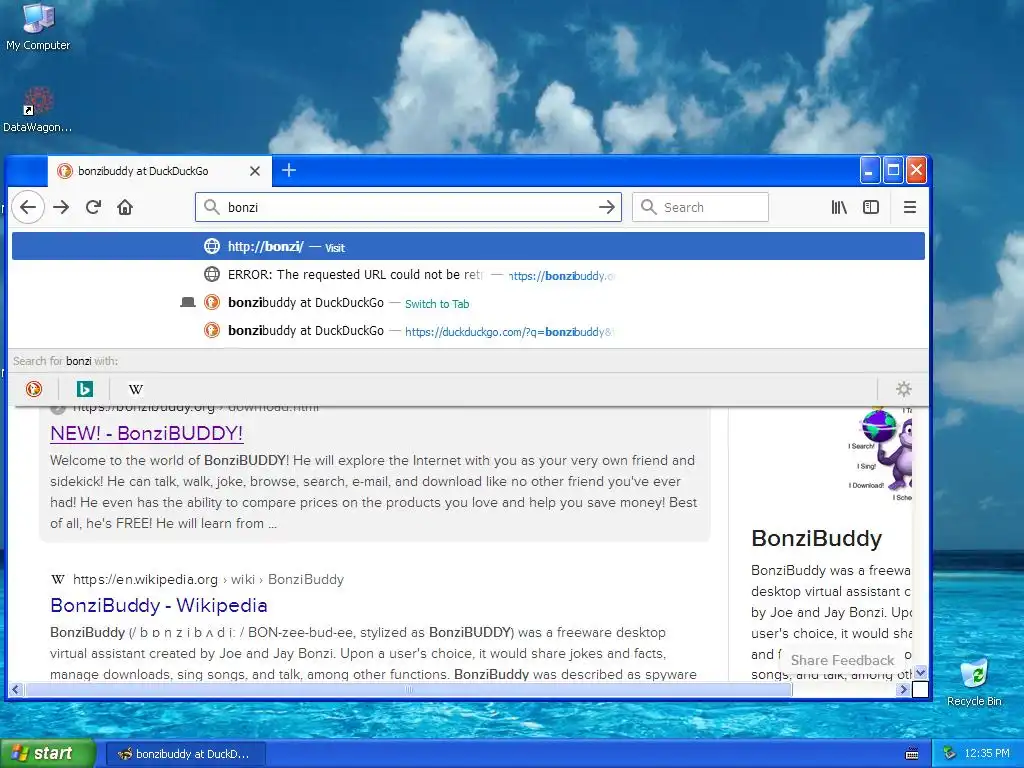This screenshot has width=1024, height=768.
Task: Open the Firefox hamburger menu
Action: [x=909, y=208]
